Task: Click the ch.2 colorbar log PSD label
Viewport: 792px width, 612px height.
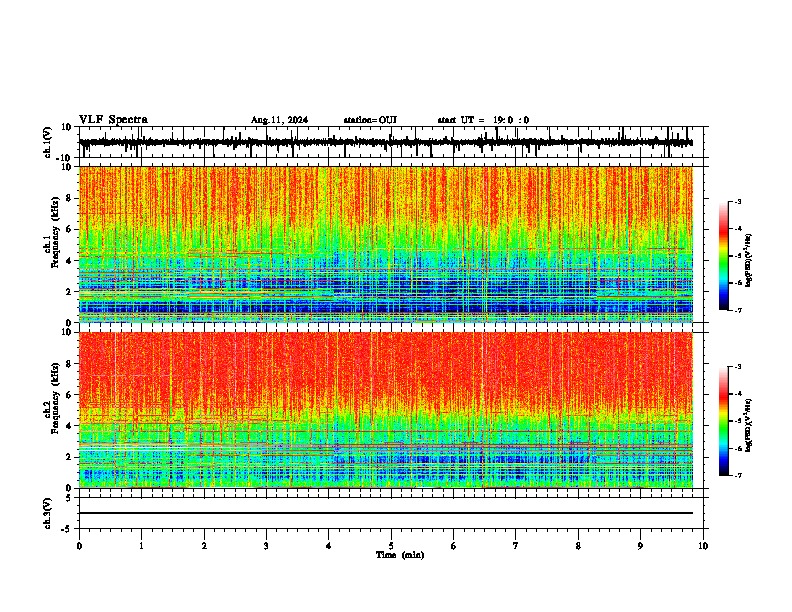Action: click(x=749, y=425)
